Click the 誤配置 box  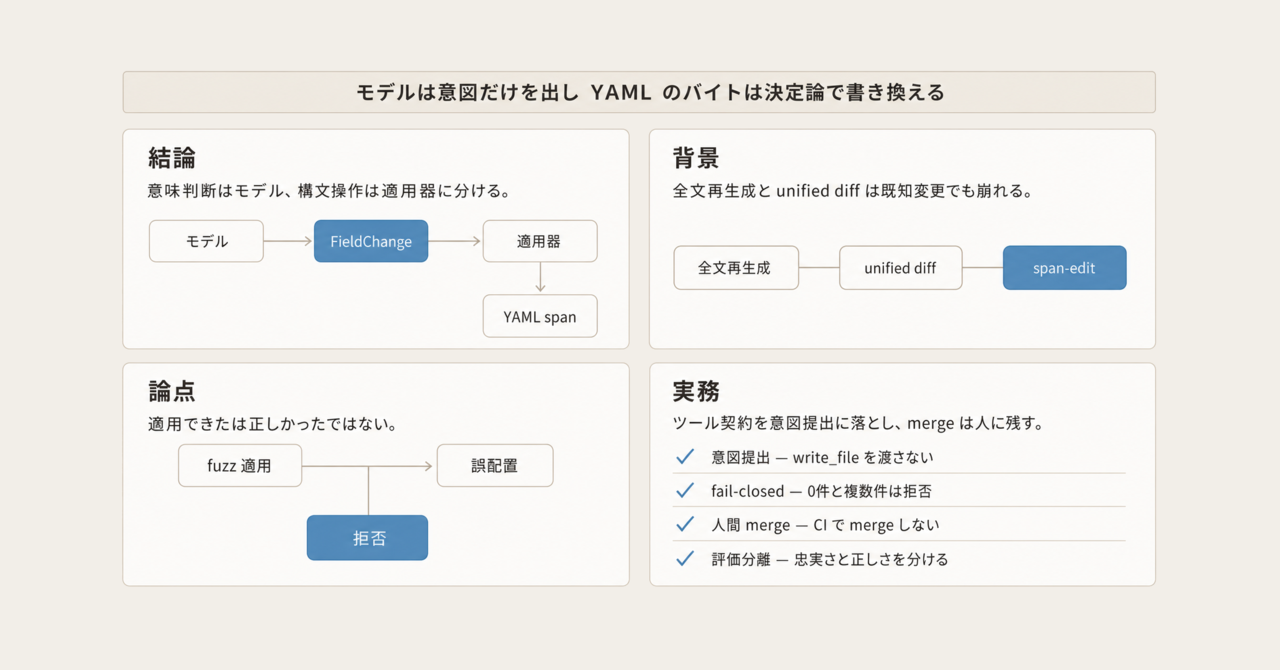495,466
